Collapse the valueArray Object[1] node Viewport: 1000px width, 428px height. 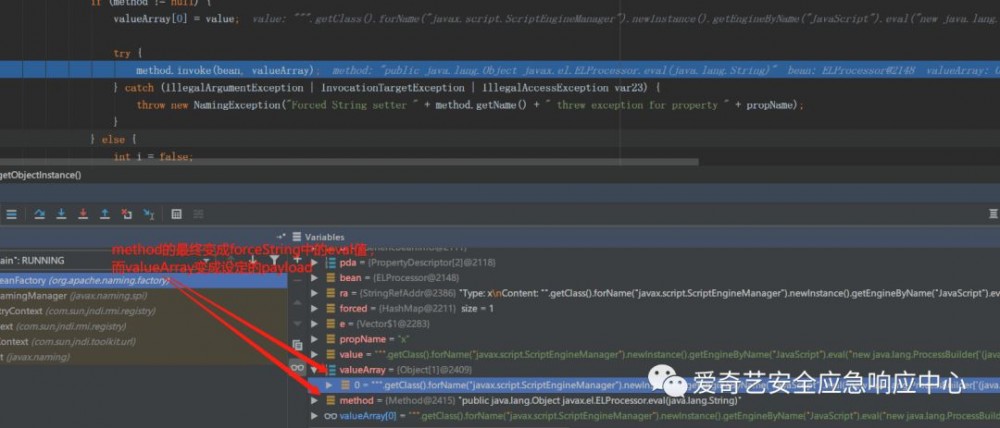314,369
